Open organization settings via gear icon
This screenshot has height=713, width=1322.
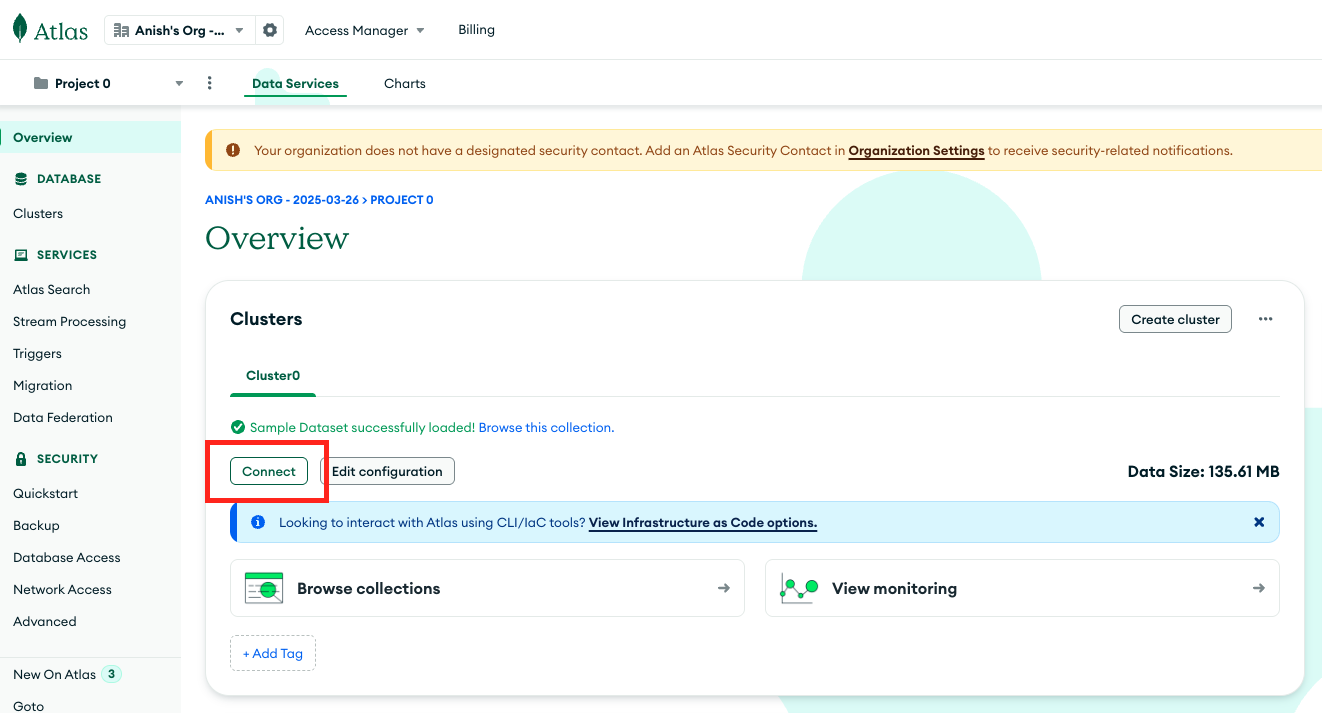(x=268, y=29)
